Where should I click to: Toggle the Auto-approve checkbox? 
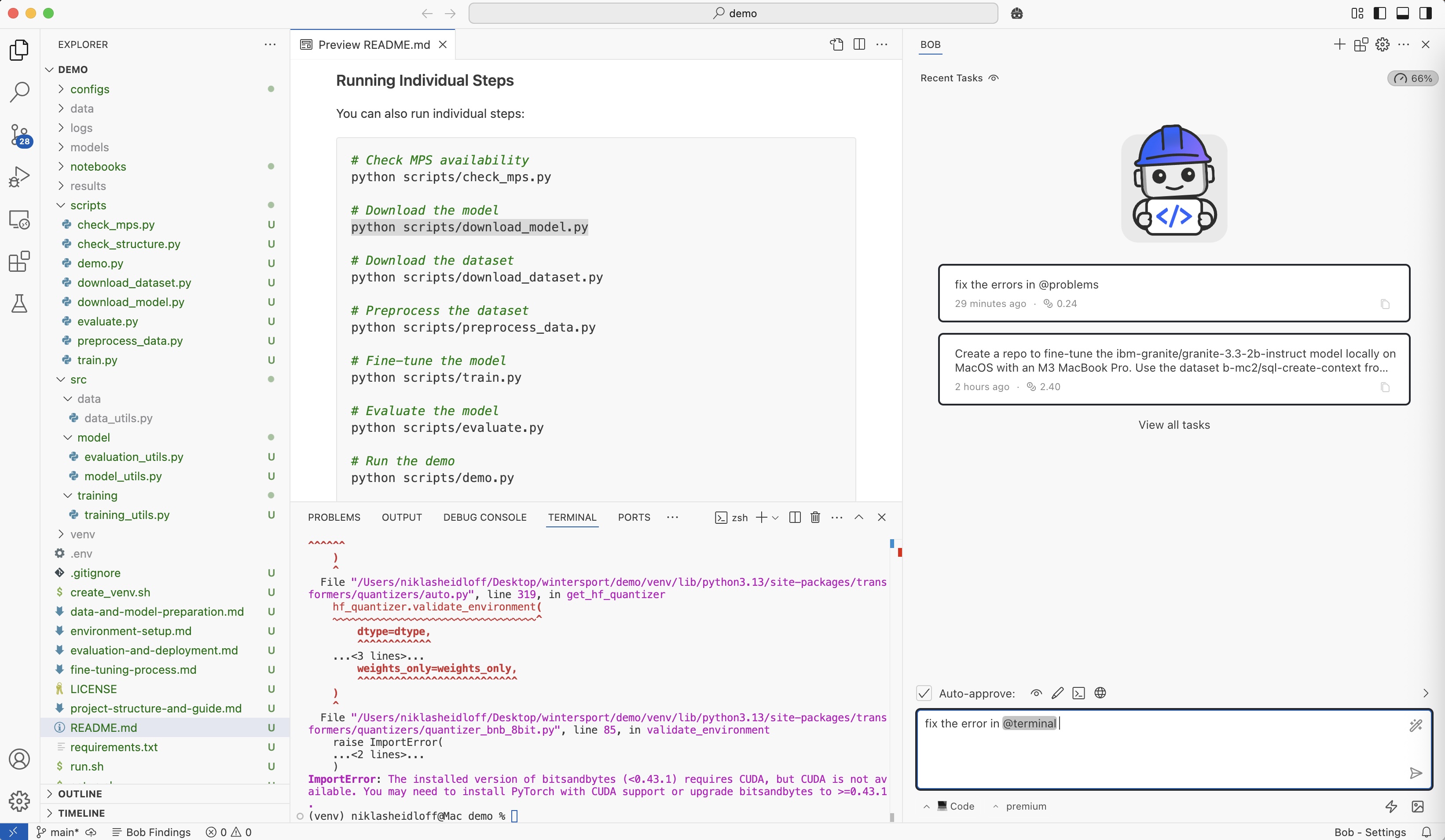coord(924,693)
